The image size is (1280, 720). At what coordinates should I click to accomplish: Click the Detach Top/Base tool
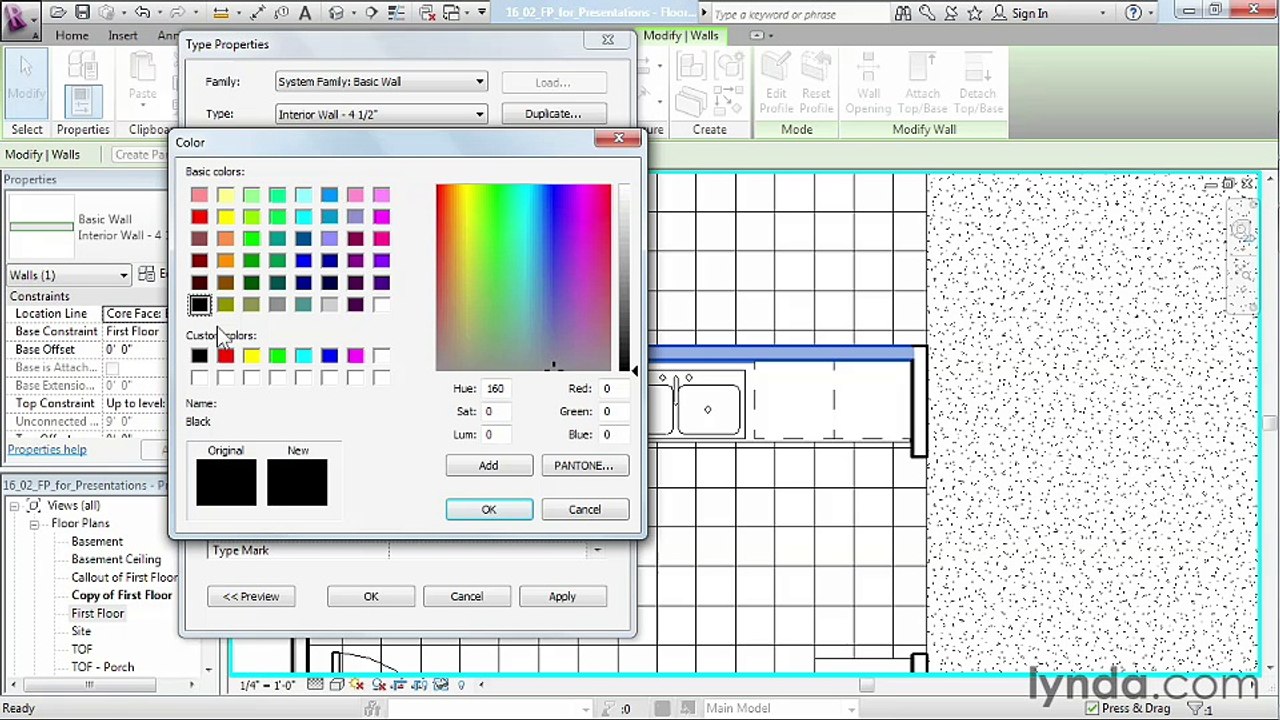978,83
